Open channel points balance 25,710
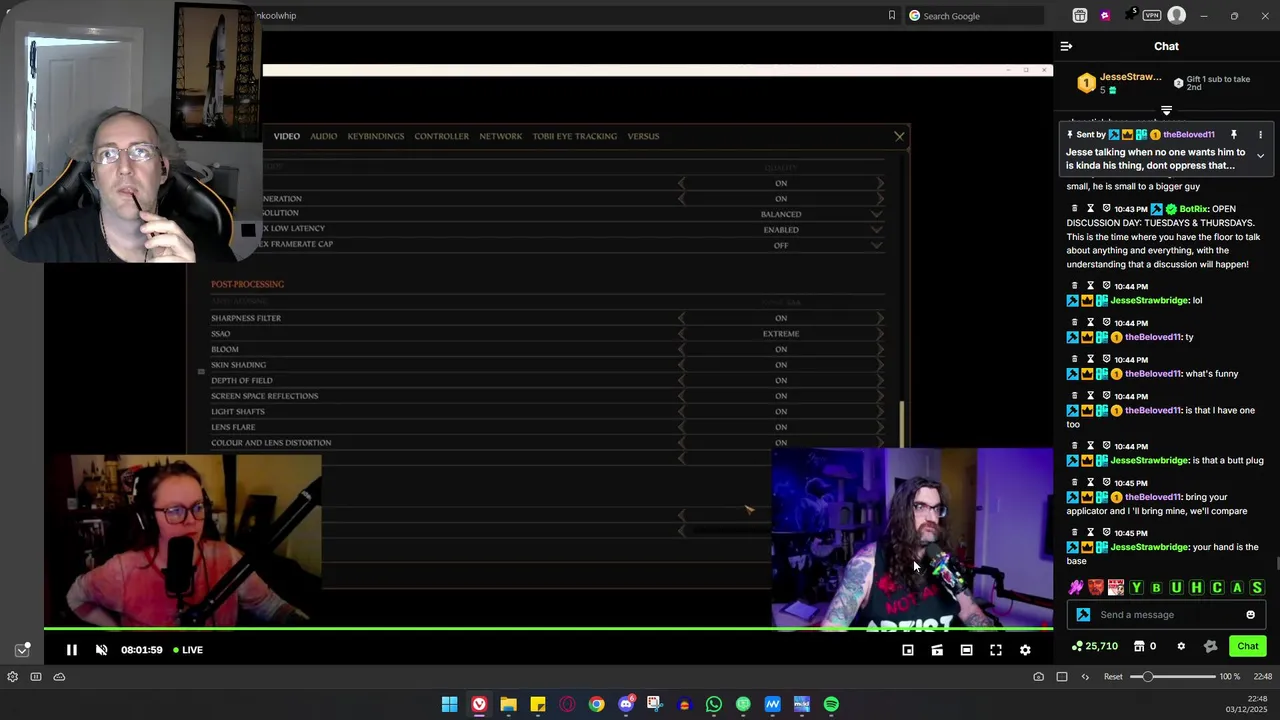The image size is (1280, 720). coord(1094,646)
